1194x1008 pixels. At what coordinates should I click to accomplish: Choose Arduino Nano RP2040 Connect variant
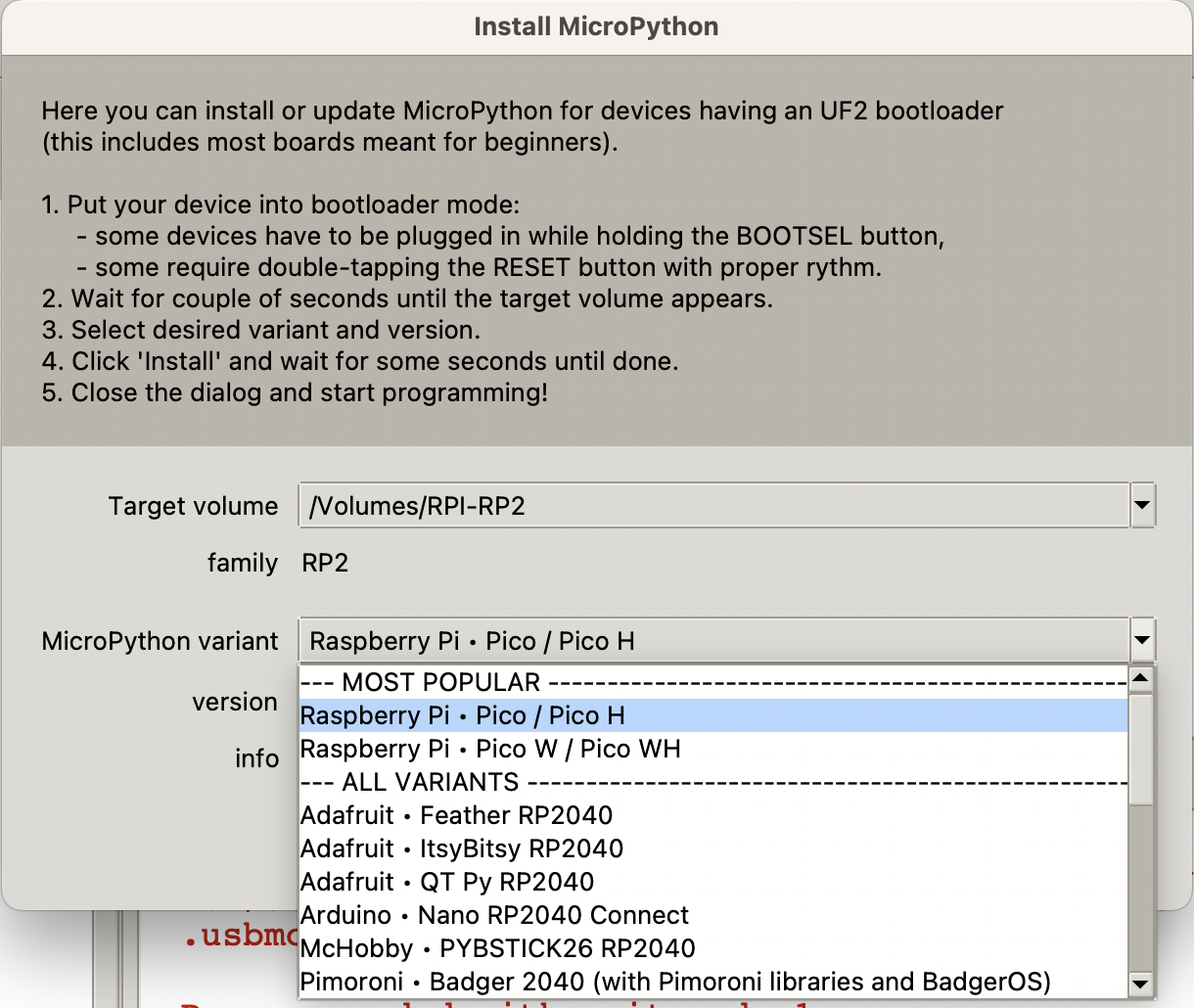712,915
